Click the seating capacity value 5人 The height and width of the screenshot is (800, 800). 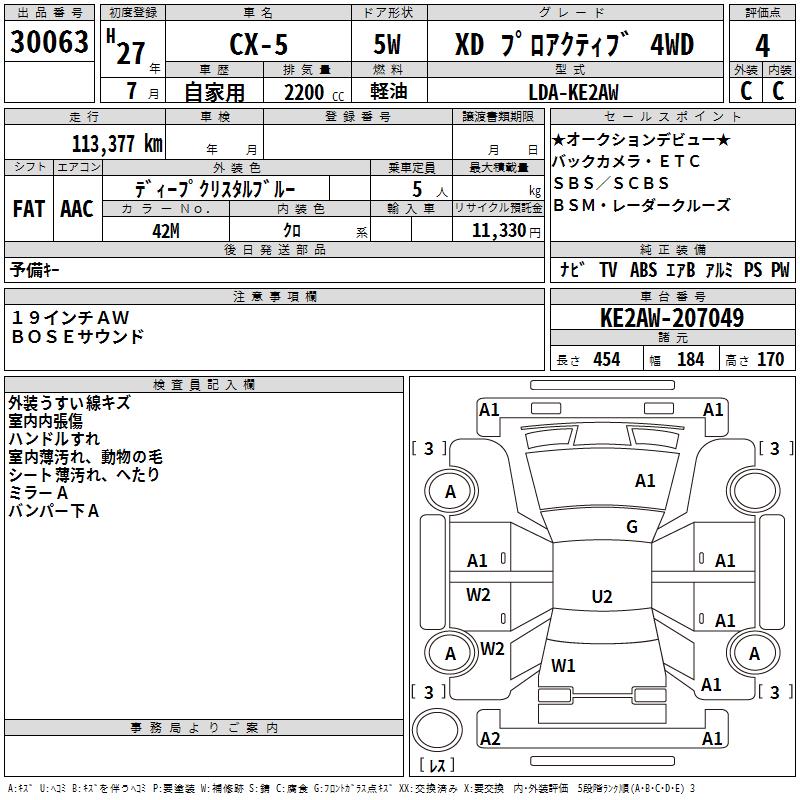click(430, 189)
